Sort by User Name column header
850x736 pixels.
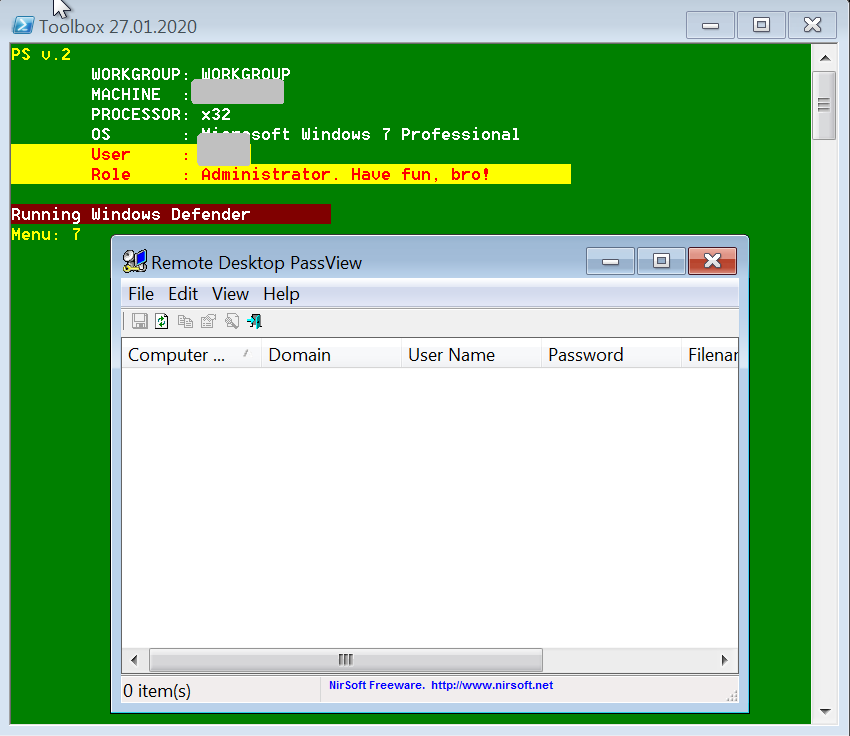(471, 354)
